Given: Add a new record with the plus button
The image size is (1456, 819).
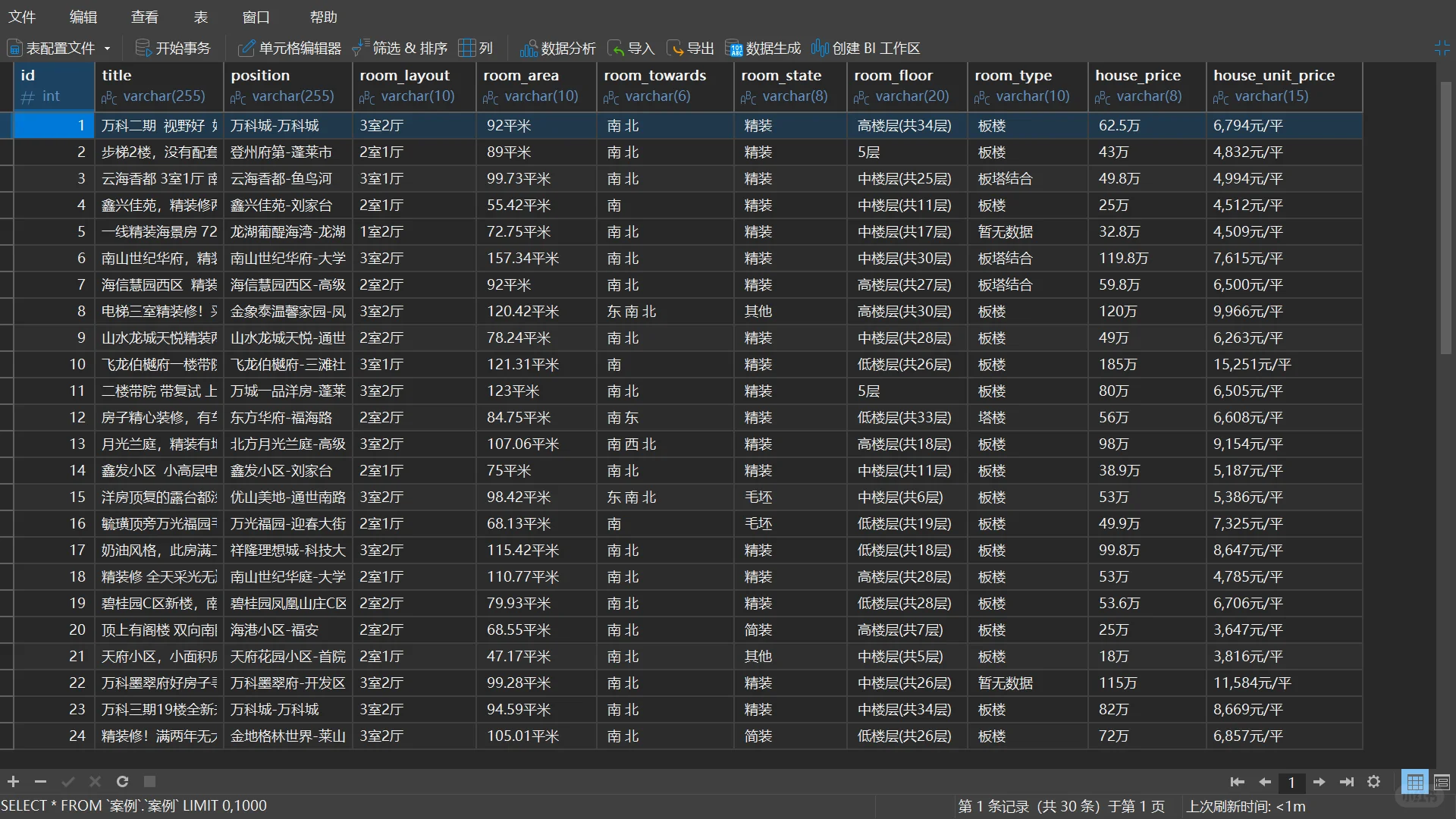Looking at the screenshot, I should coord(13,782).
